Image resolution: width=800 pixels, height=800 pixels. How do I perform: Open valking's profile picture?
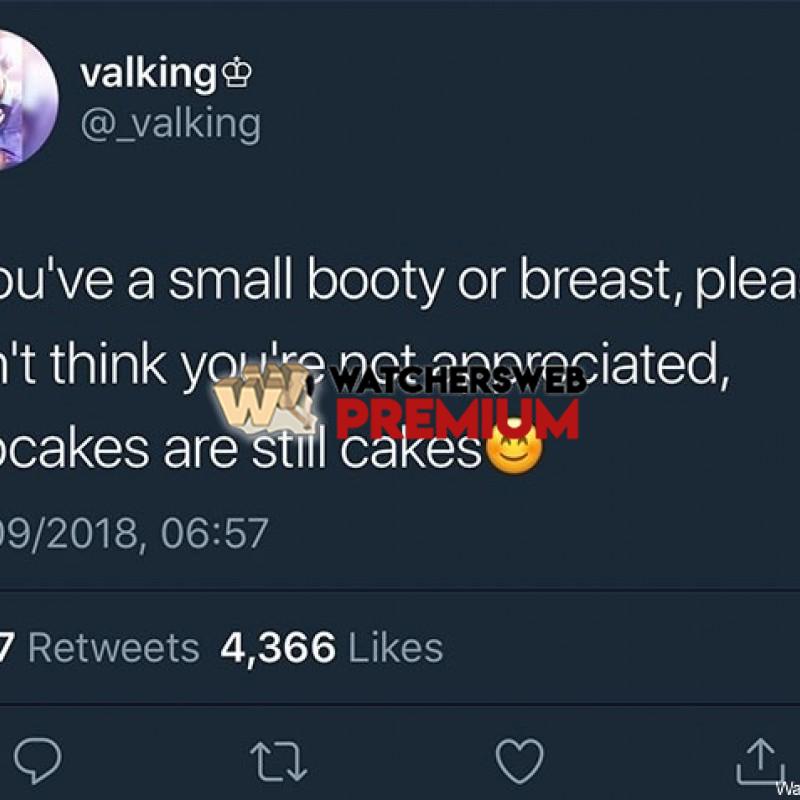pos(26,99)
